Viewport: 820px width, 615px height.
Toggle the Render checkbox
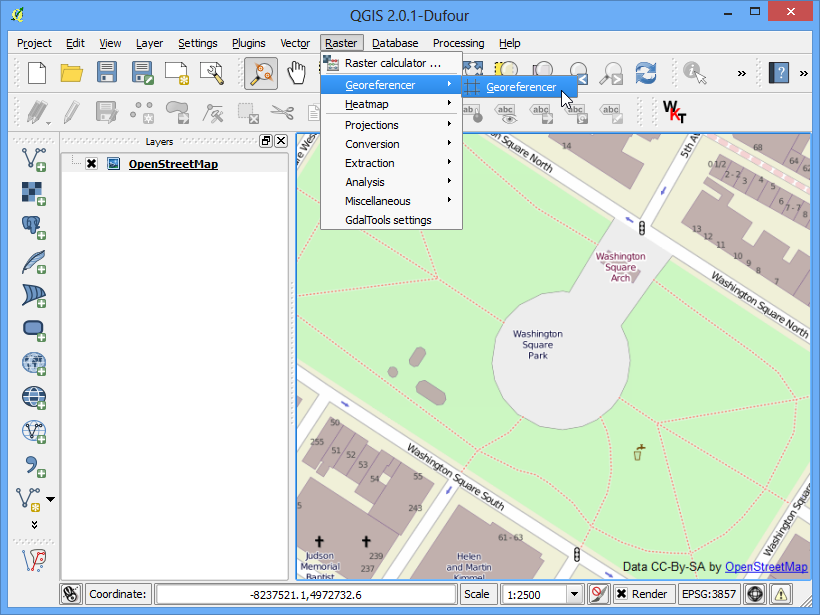point(621,594)
